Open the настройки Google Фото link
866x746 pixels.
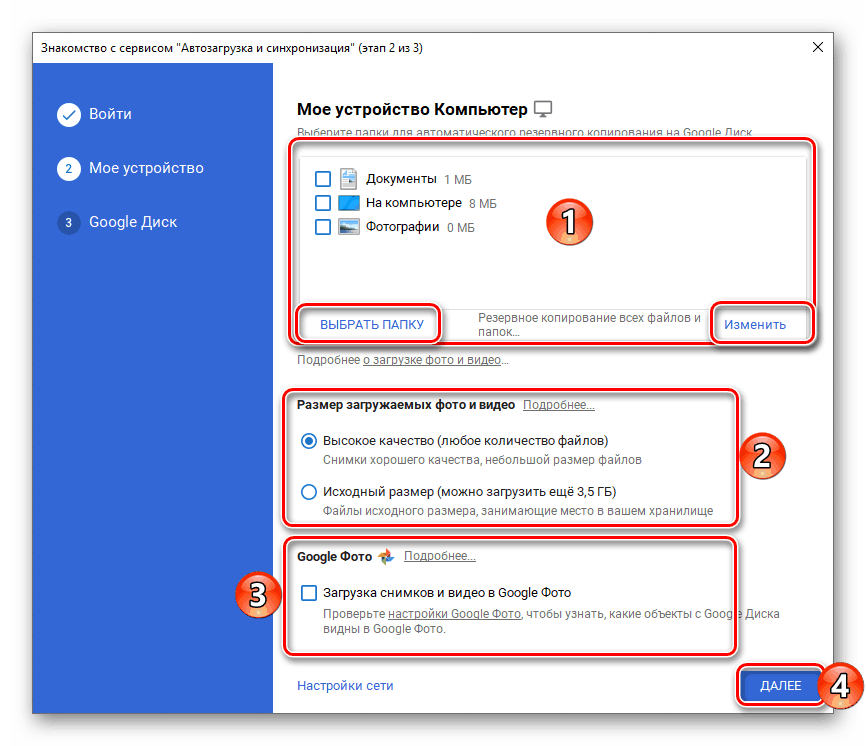pyautogui.click(x=455, y=614)
